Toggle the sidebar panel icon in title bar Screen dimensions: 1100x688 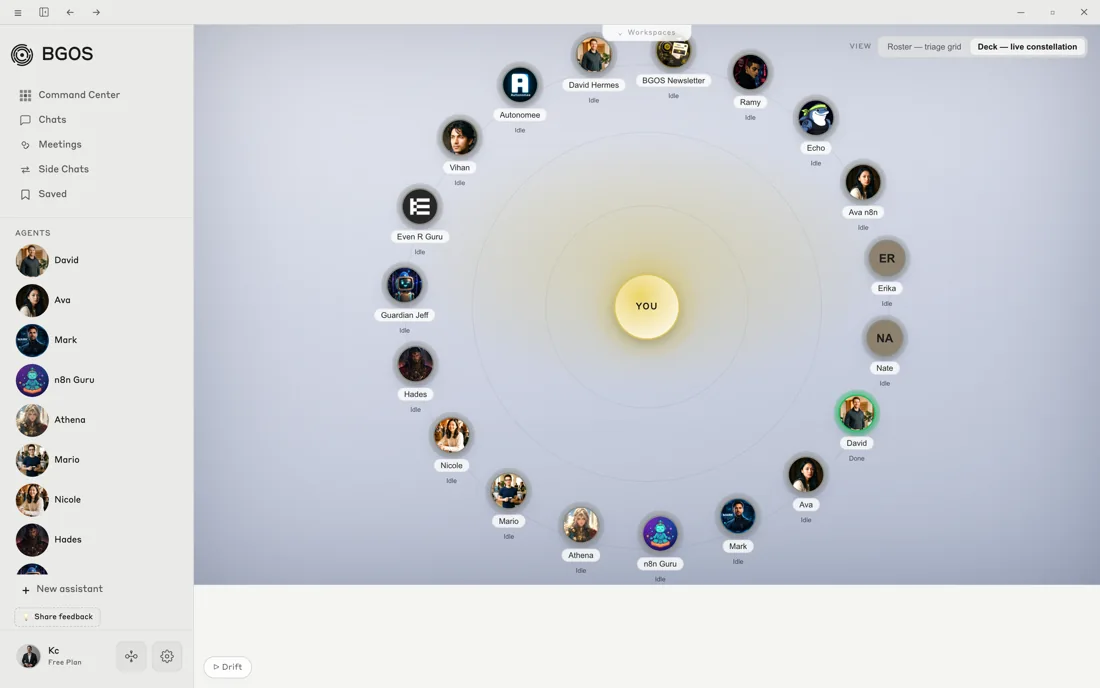(44, 12)
